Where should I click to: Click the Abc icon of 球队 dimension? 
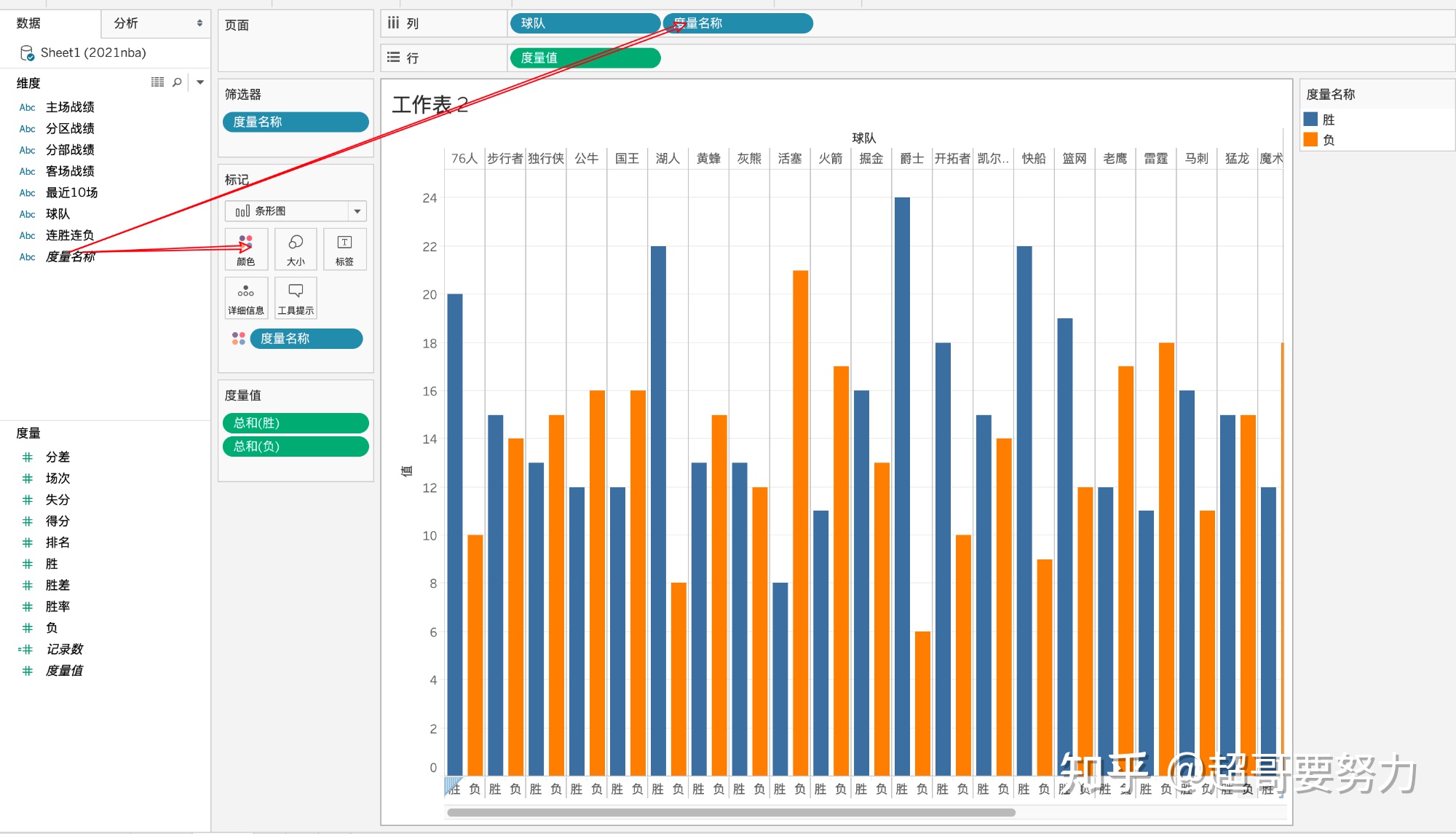point(27,214)
